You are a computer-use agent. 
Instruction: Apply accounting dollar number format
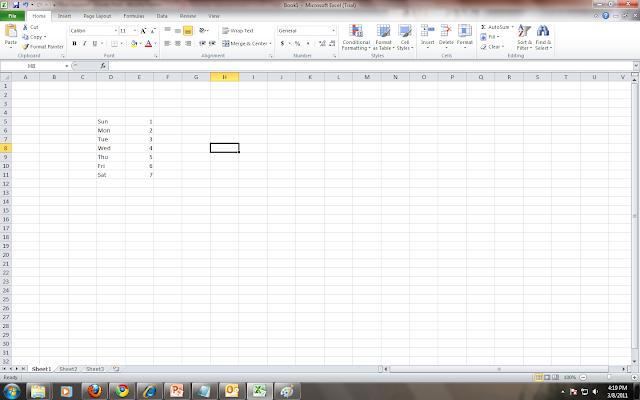coord(282,43)
